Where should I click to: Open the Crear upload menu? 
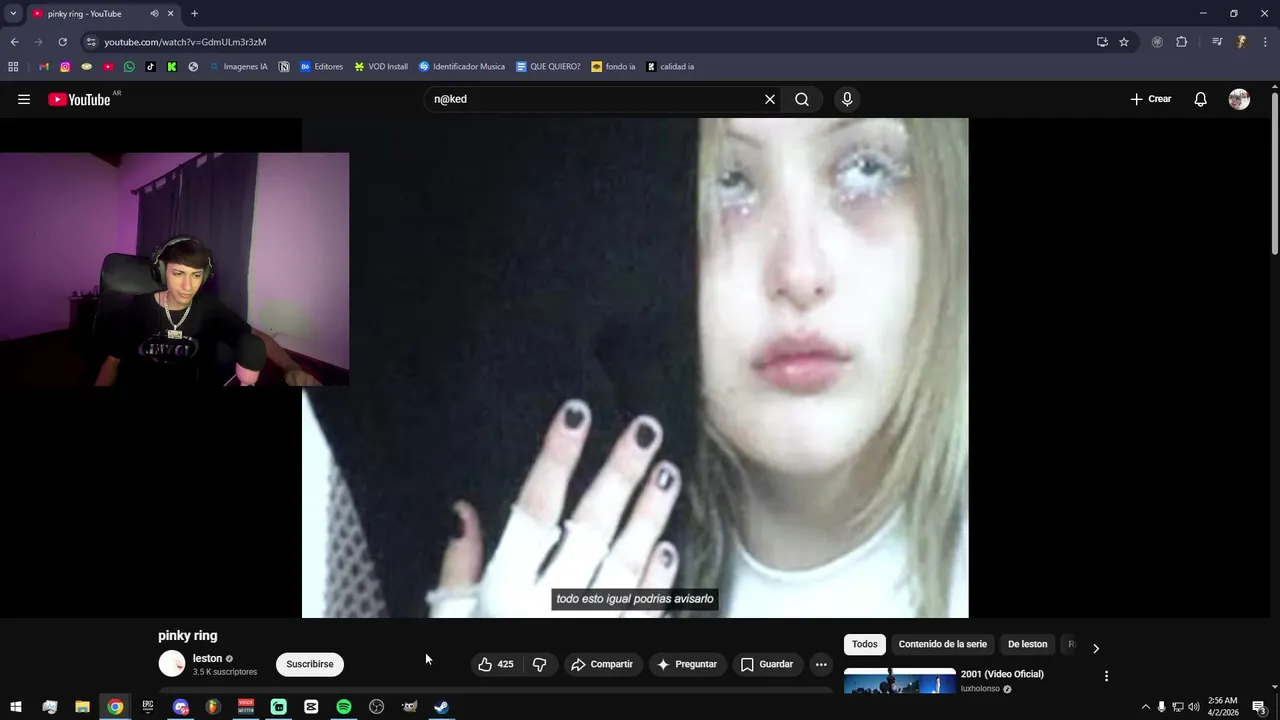click(x=1151, y=99)
